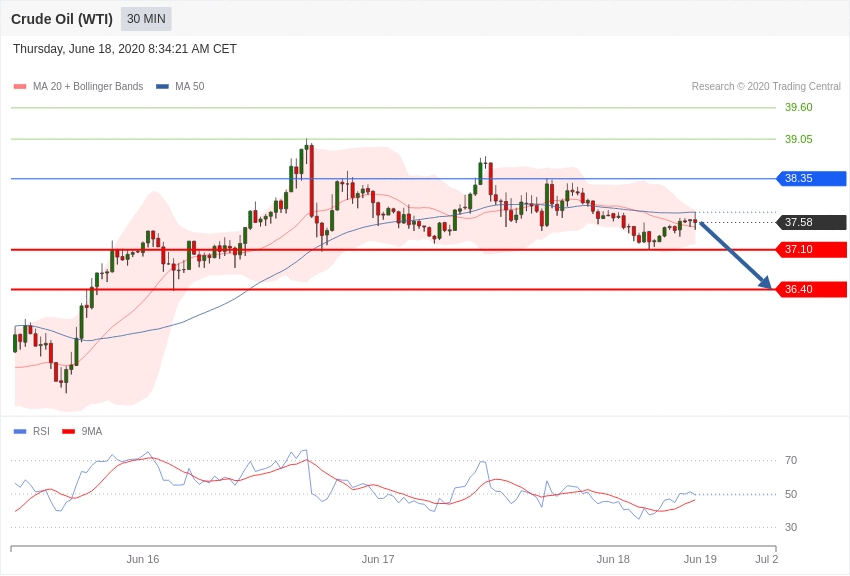The height and width of the screenshot is (576, 850).
Task: Click the Jun 17 date axis label
Action: click(x=378, y=559)
